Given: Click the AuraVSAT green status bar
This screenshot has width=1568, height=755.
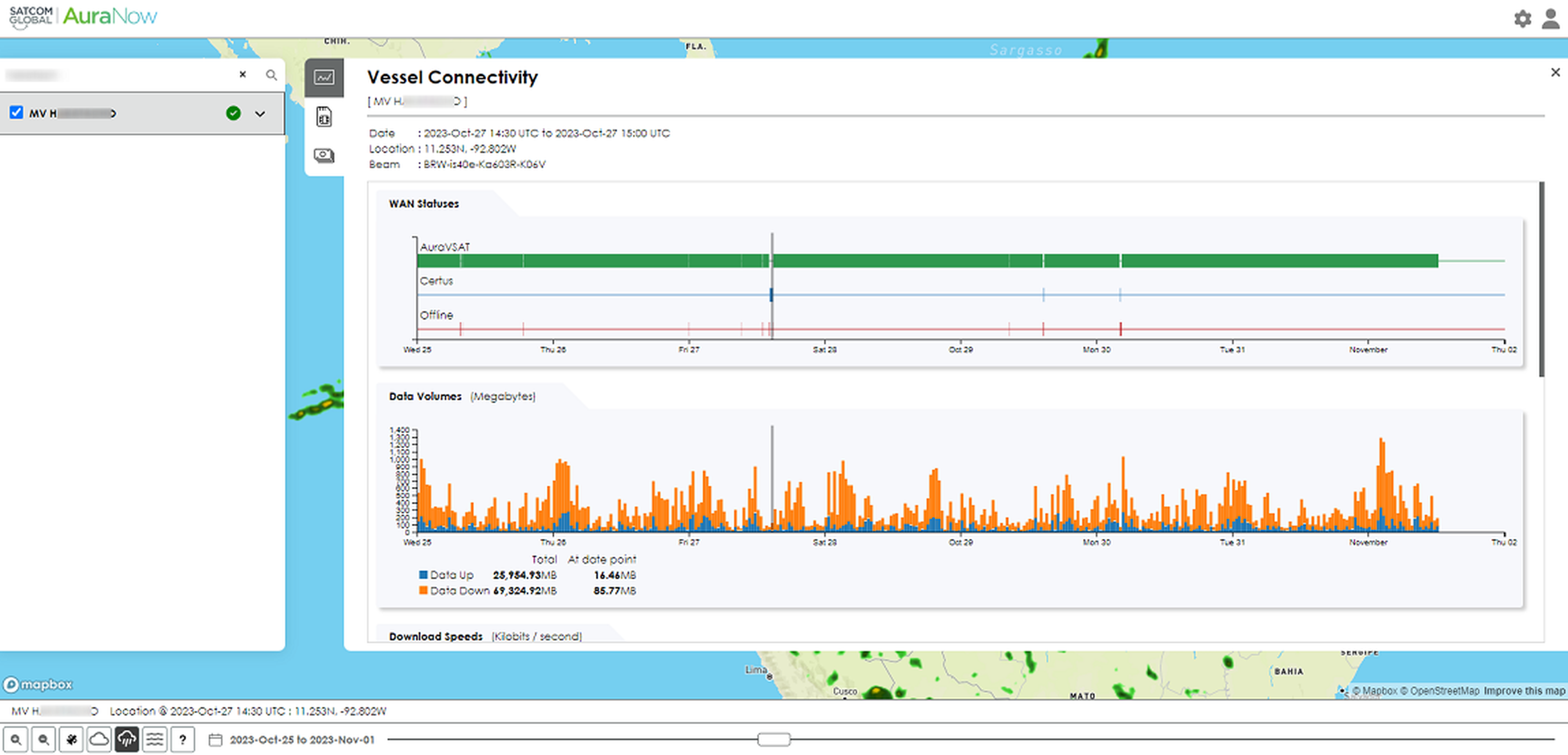Looking at the screenshot, I should [927, 261].
